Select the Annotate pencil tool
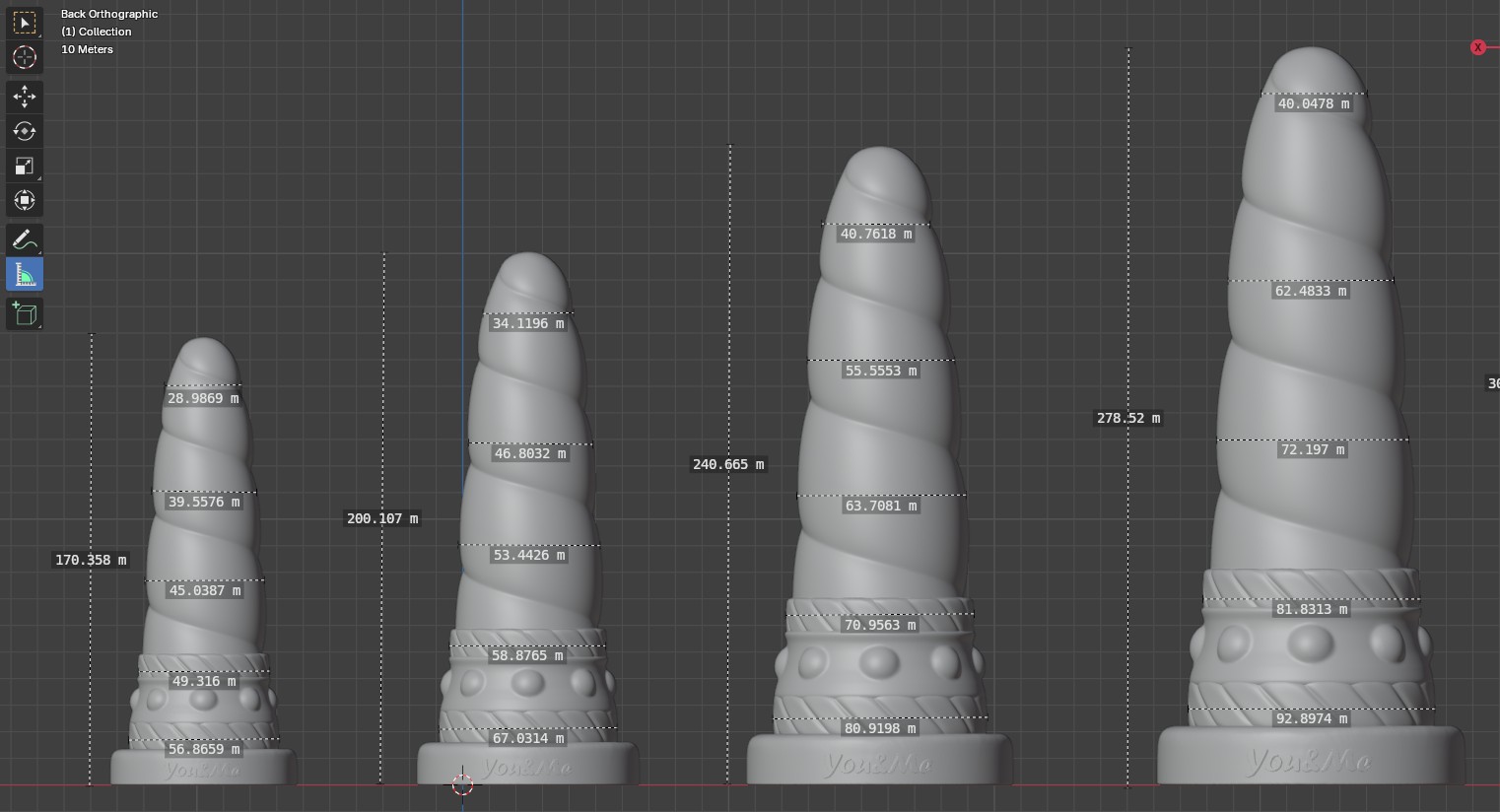This screenshot has width=1500, height=812. point(25,239)
